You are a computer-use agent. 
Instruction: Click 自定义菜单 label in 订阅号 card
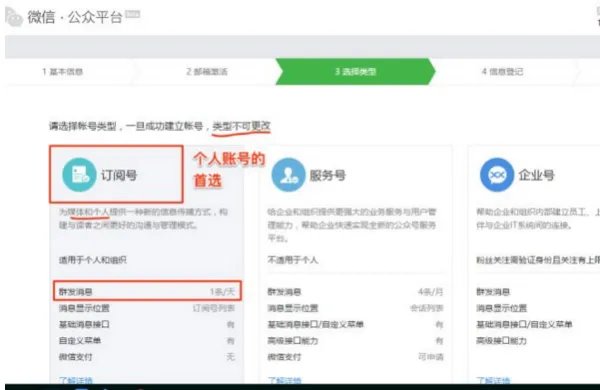click(x=80, y=341)
